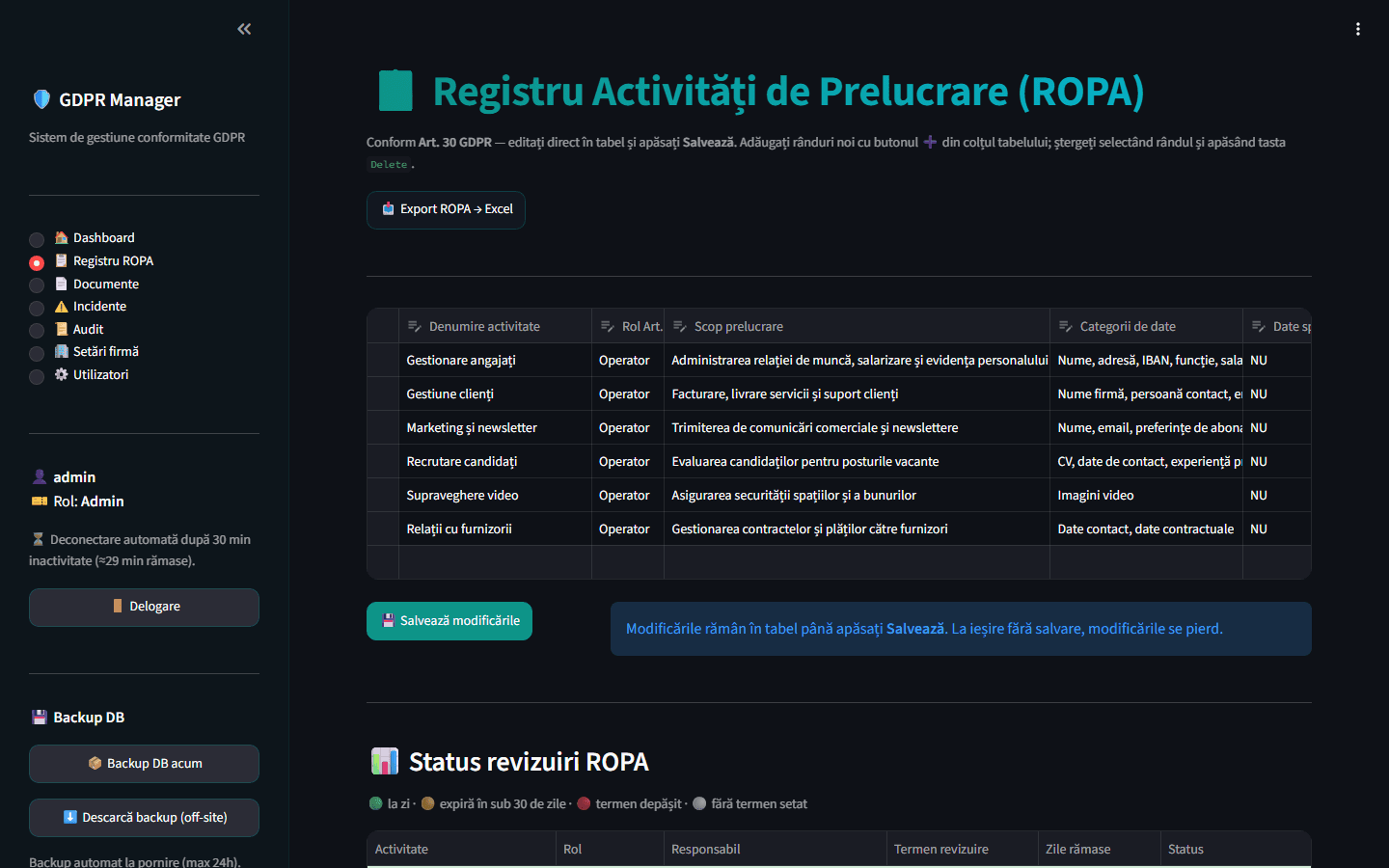The width and height of the screenshot is (1389, 868).
Task: Select the Relații cu furnizorii cell
Action: [x=495, y=529]
